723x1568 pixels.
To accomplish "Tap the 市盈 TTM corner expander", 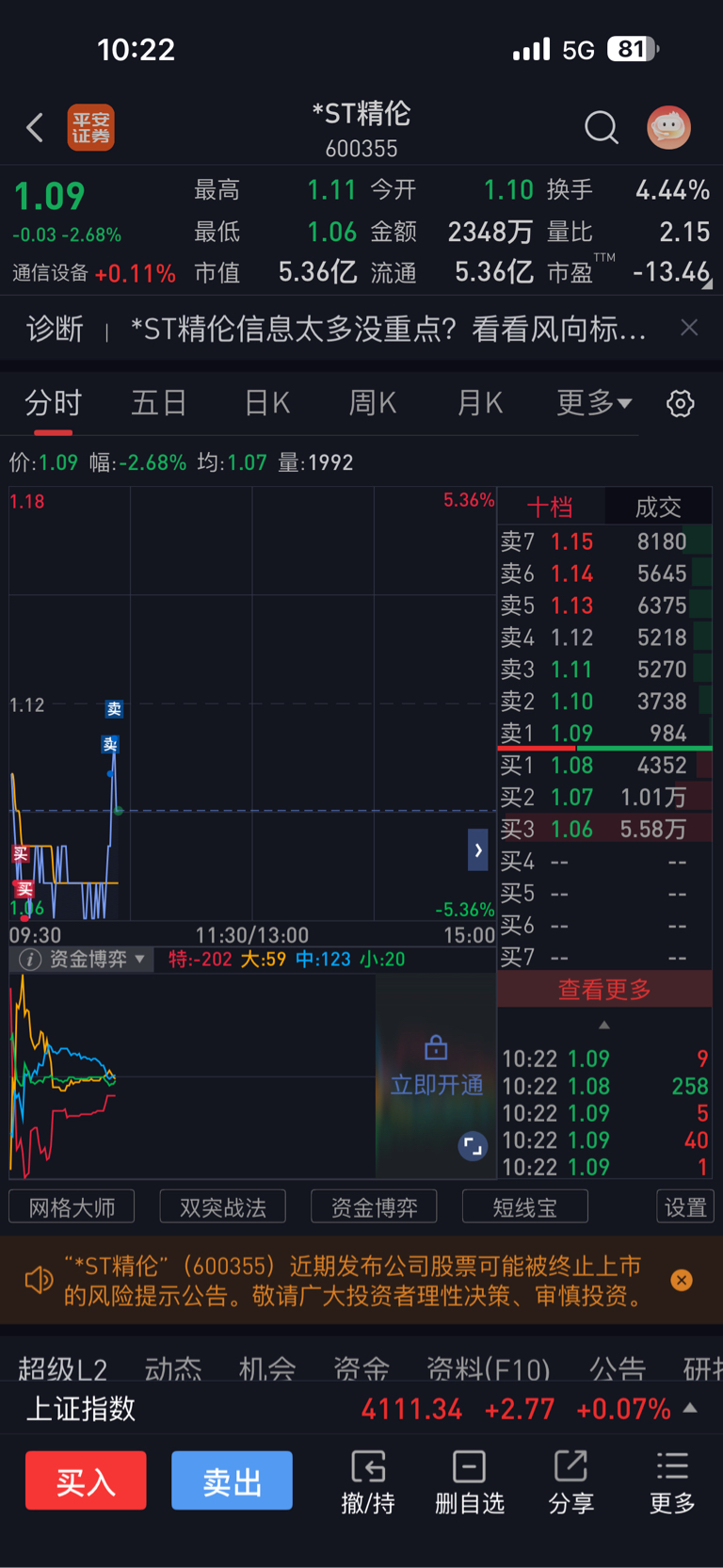I will point(706,283).
